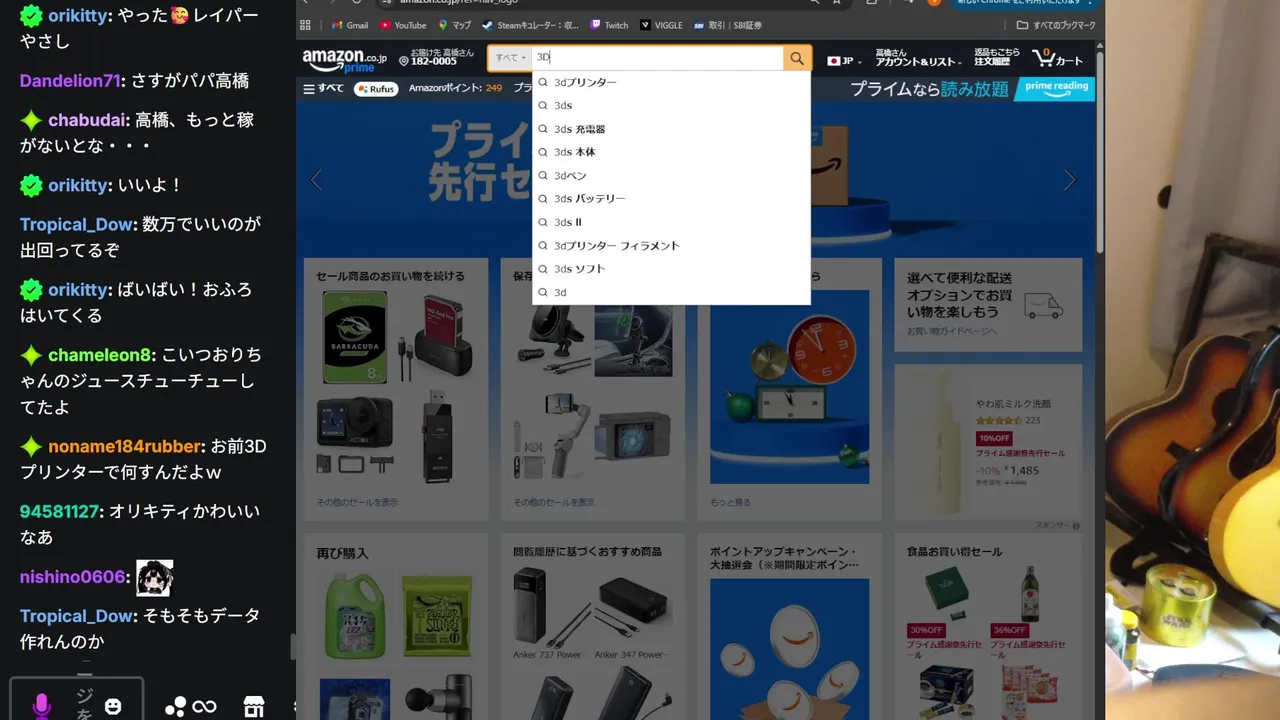The height and width of the screenshot is (720, 1280).
Task: Click the store icon below Twitch chat
Action: pos(254,707)
